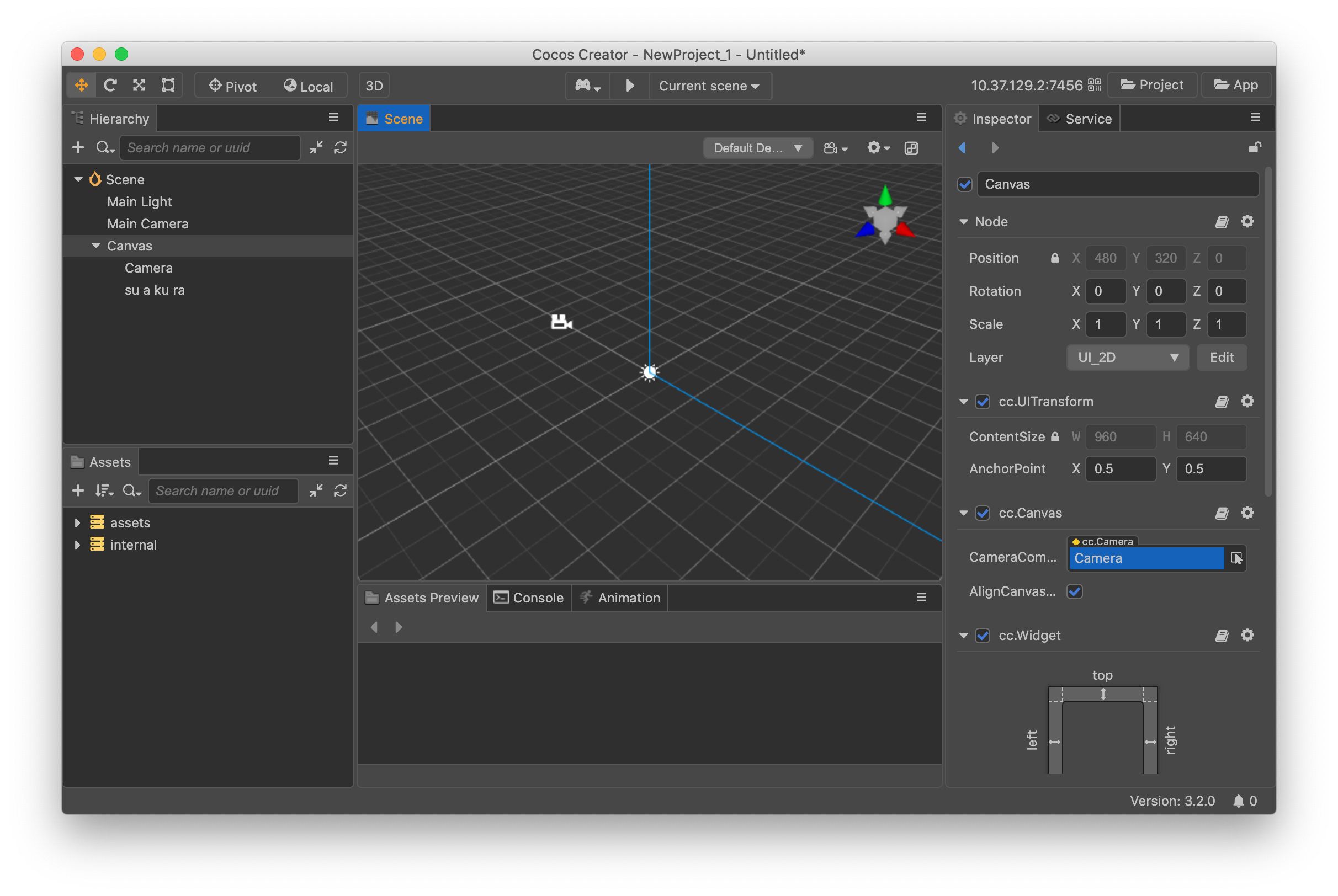Open Assets search type options
The image size is (1338, 896).
coord(132,491)
